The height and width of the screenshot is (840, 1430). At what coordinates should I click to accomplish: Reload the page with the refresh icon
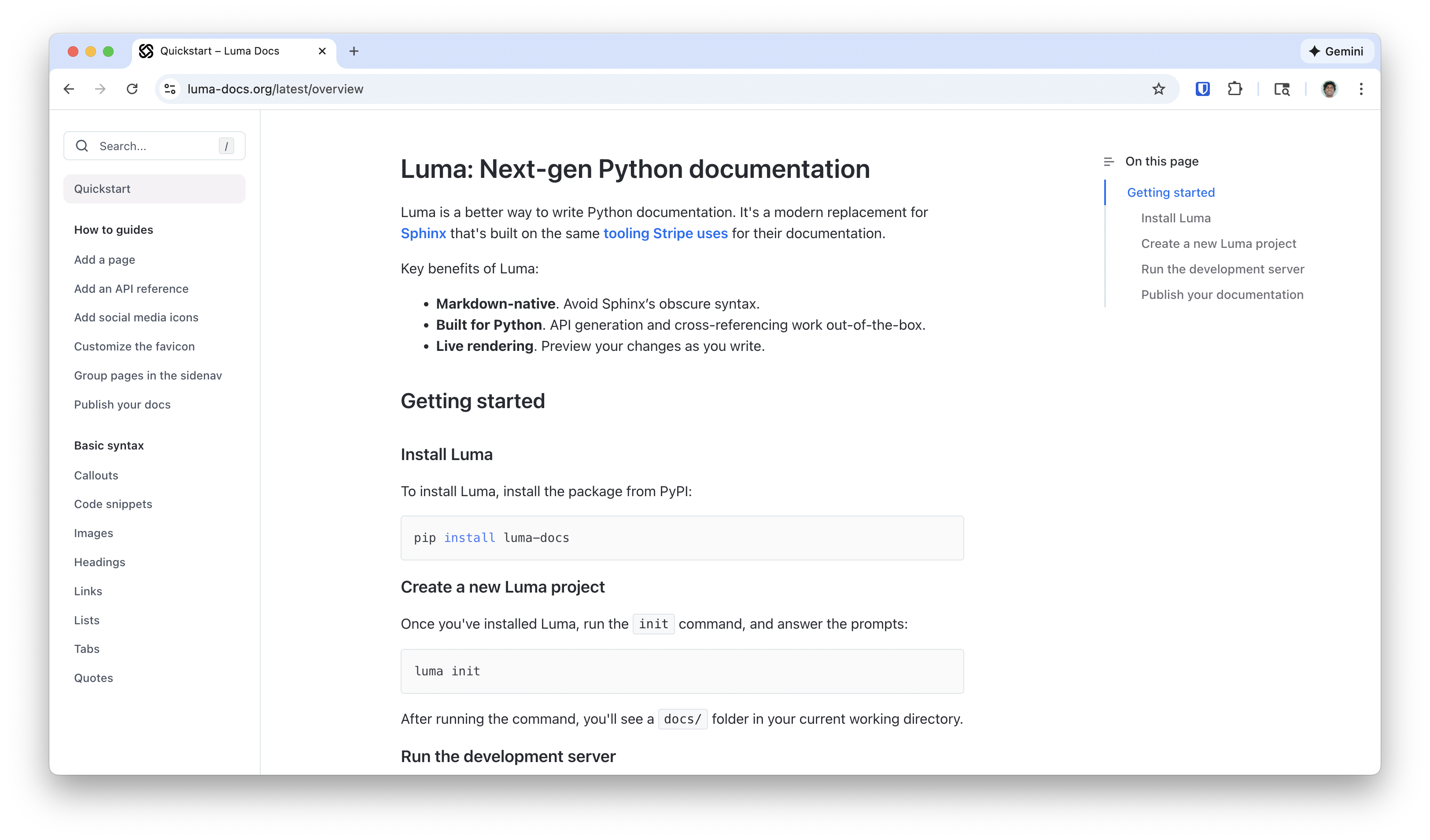pos(132,89)
